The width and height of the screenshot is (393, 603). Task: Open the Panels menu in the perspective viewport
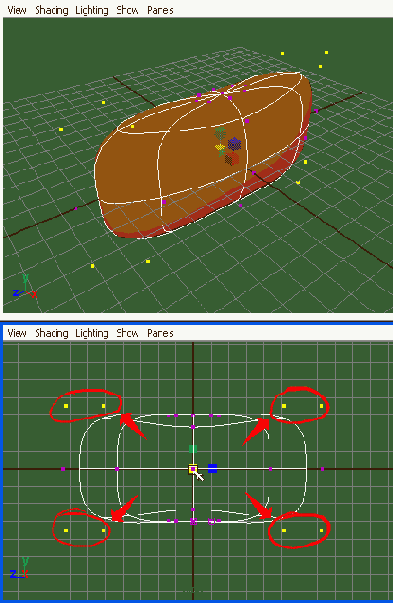160,10
